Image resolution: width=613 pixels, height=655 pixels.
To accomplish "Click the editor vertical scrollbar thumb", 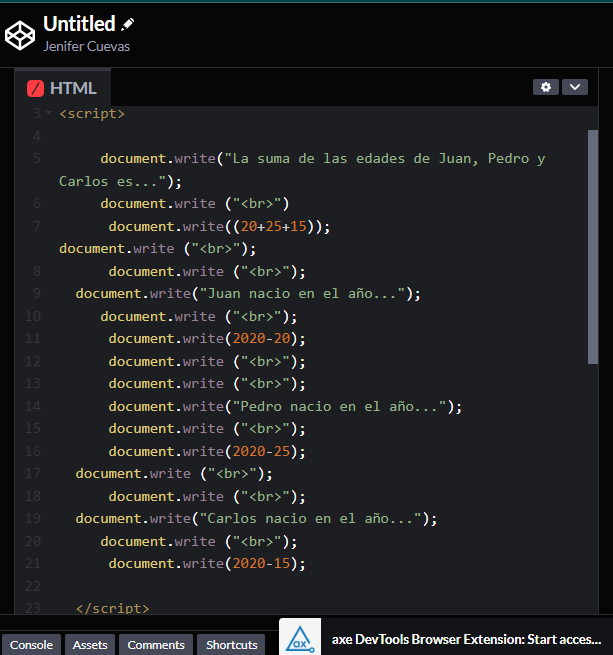I will coord(593,246).
